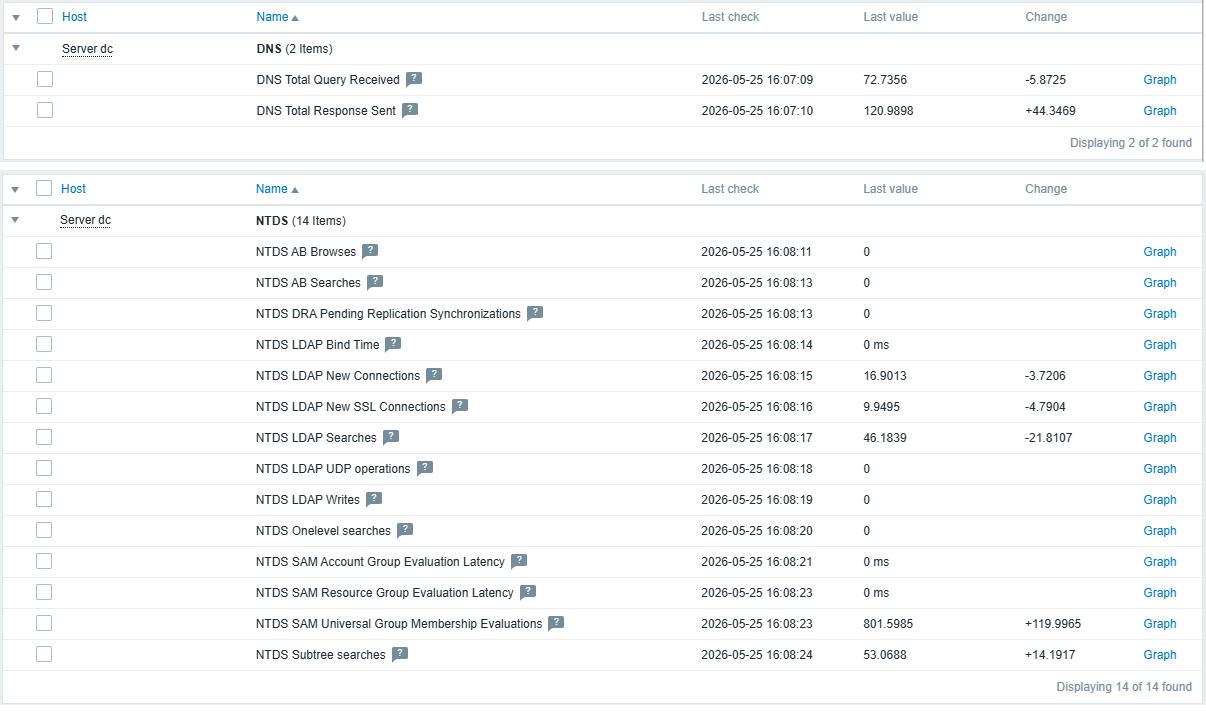Collapse the DNS item group on Server dc

click(x=15, y=48)
